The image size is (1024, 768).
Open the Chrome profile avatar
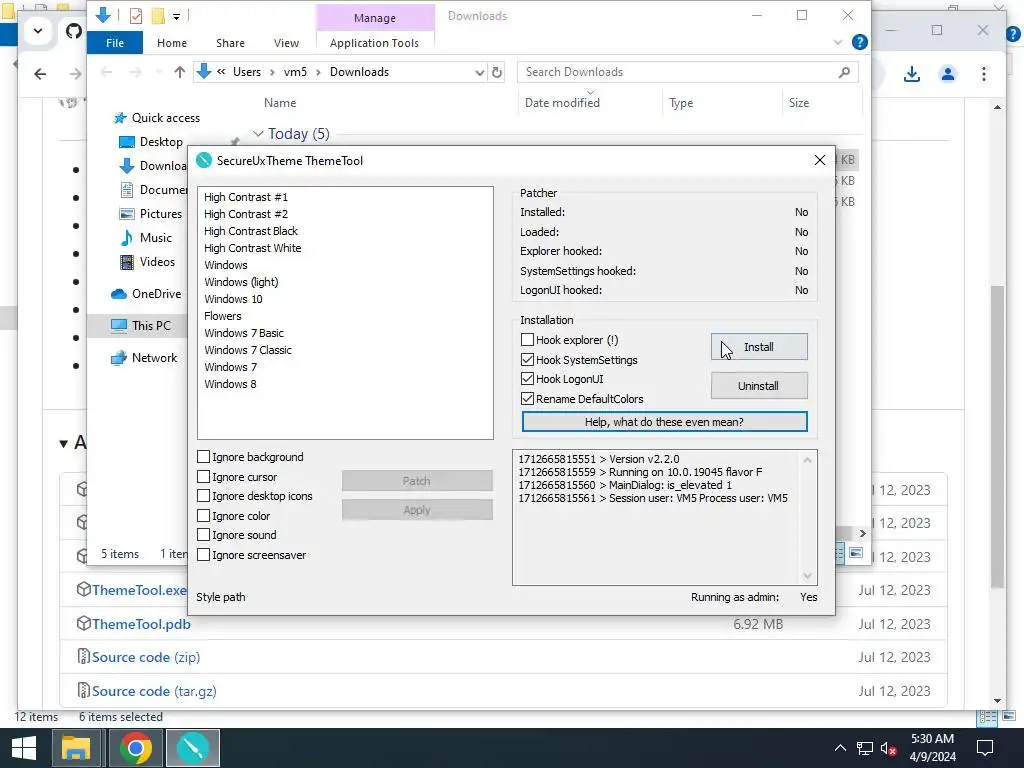click(x=948, y=74)
